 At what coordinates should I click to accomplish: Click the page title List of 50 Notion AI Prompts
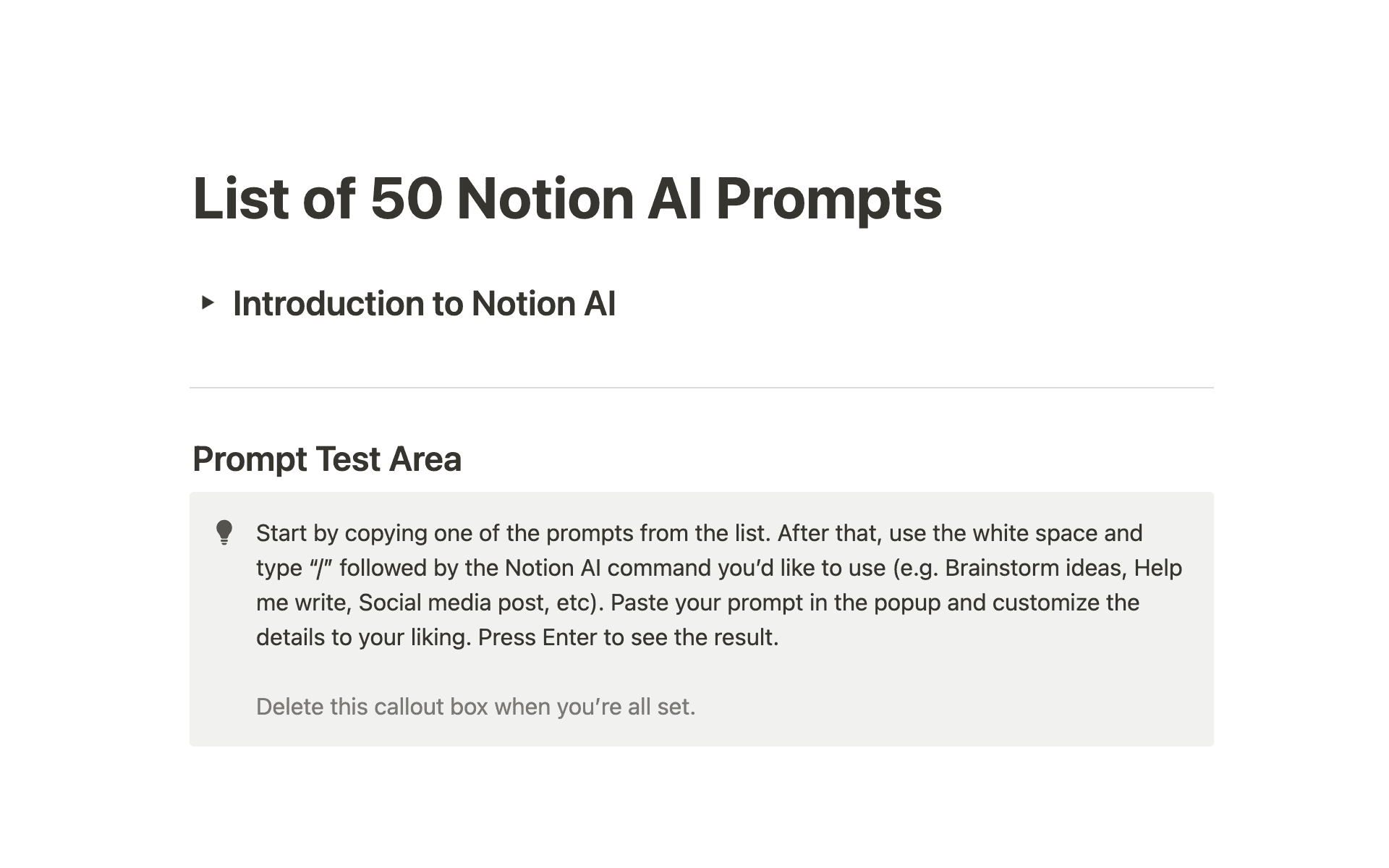click(x=566, y=198)
